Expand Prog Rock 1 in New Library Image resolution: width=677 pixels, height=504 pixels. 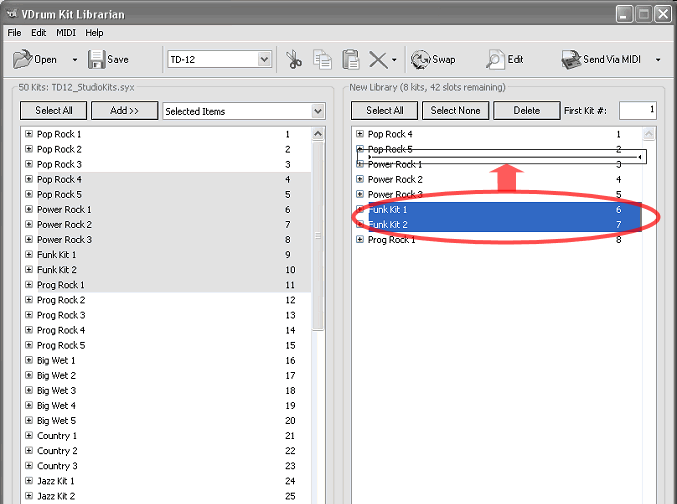360,240
